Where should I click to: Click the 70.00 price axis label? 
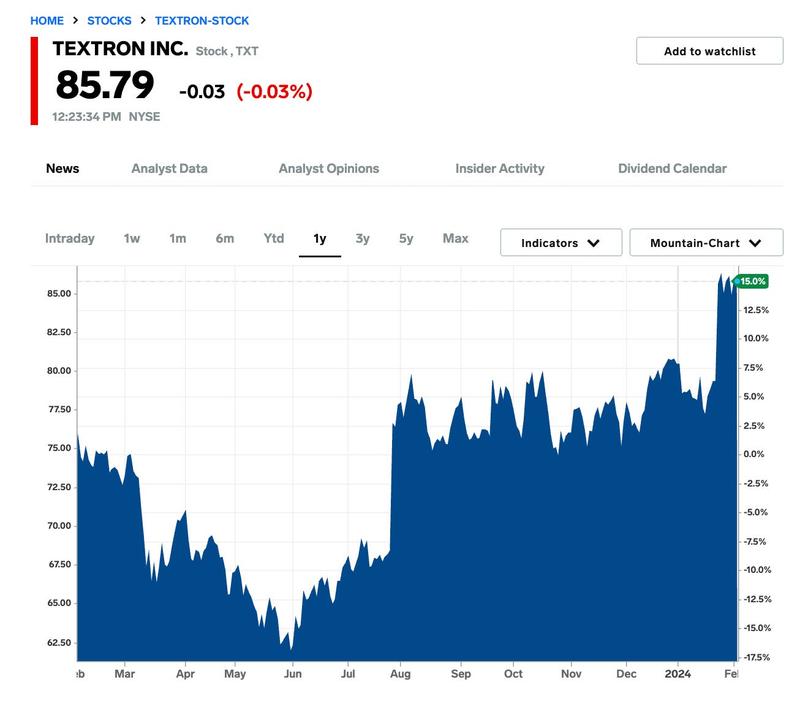click(x=59, y=525)
